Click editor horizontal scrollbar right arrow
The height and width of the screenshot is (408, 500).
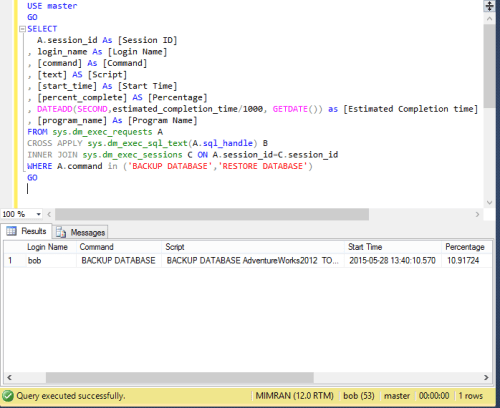click(477, 214)
